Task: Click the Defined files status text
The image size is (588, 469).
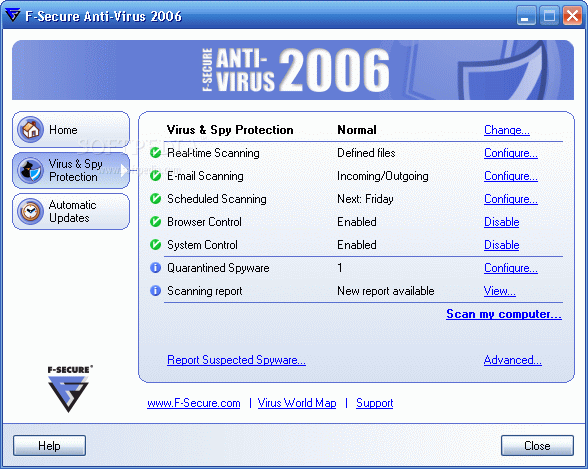Action: point(366,153)
